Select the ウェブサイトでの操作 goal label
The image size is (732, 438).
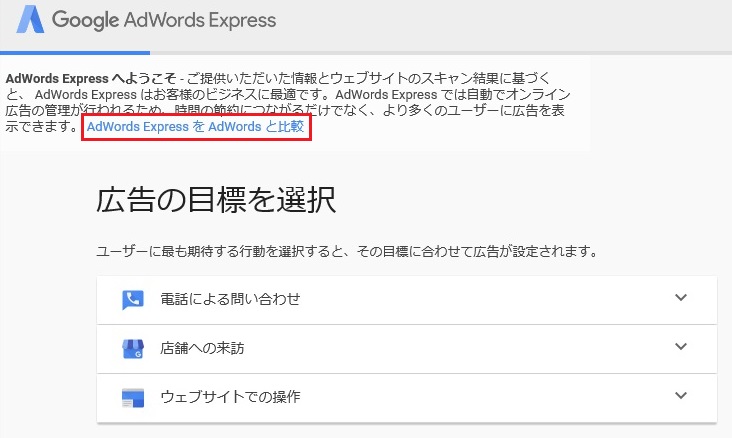click(230, 397)
